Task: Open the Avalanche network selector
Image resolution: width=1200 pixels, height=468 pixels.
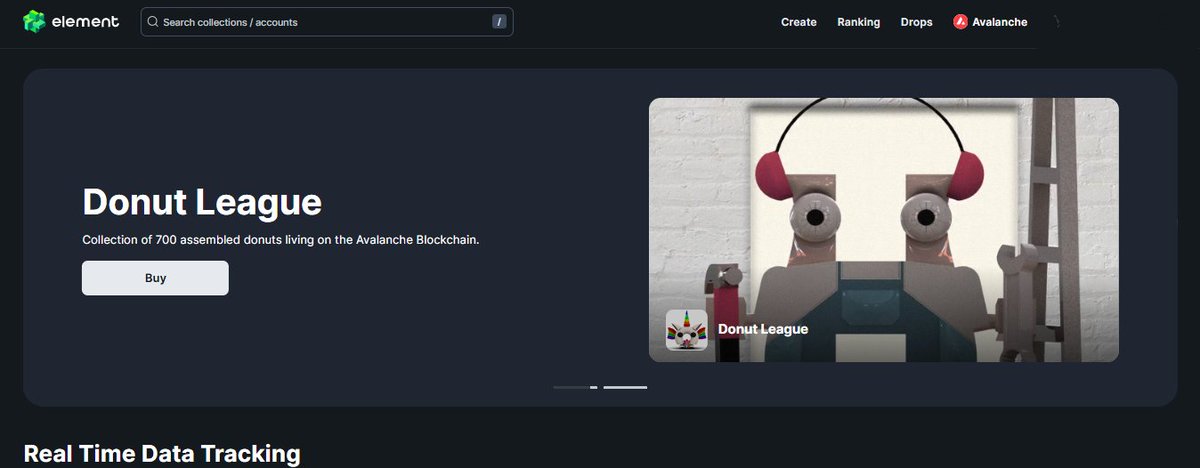Action: pyautogui.click(x=990, y=22)
